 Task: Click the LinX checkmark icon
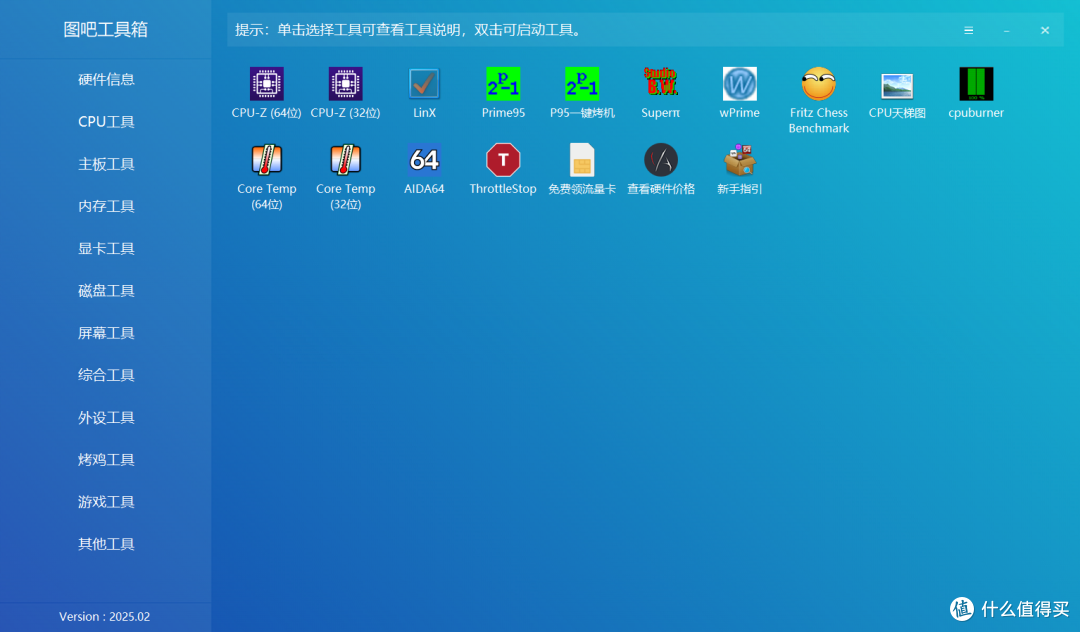tap(424, 84)
